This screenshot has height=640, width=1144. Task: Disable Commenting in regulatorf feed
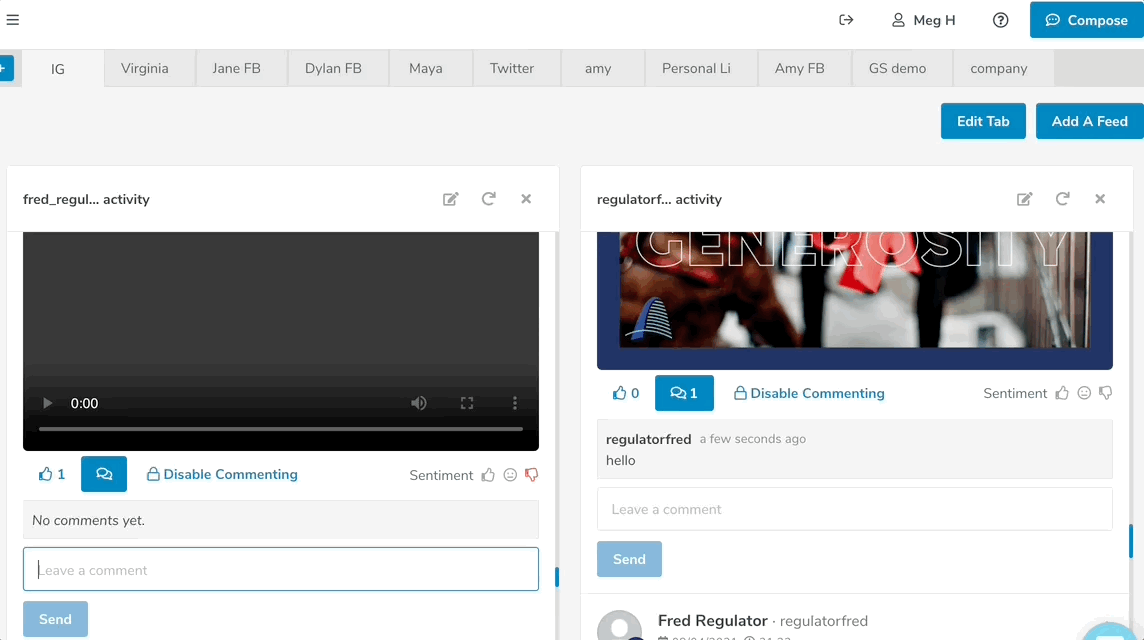point(809,393)
